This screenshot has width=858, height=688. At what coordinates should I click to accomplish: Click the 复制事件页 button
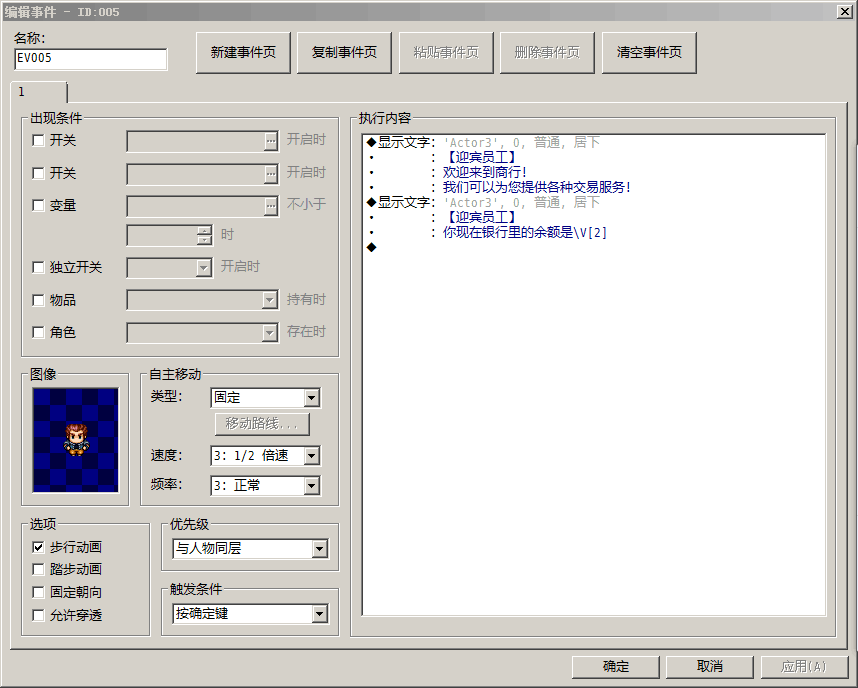(x=344, y=53)
